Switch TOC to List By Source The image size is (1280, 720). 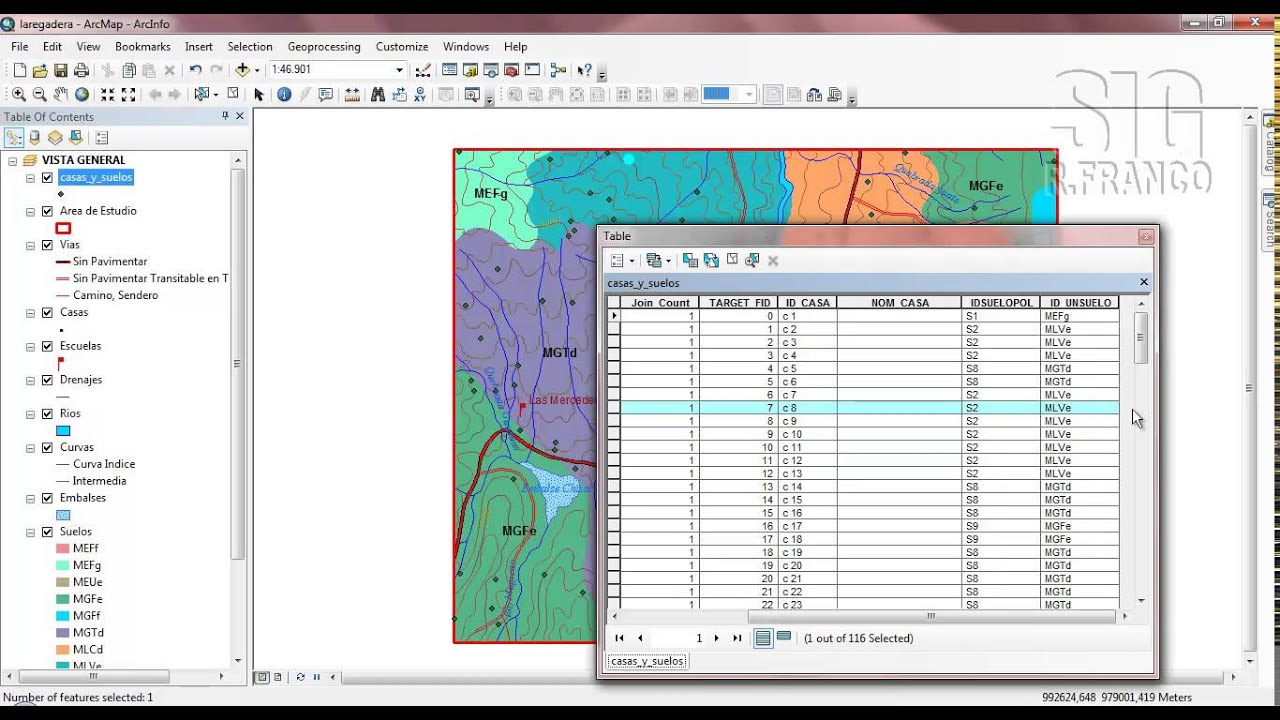click(35, 137)
